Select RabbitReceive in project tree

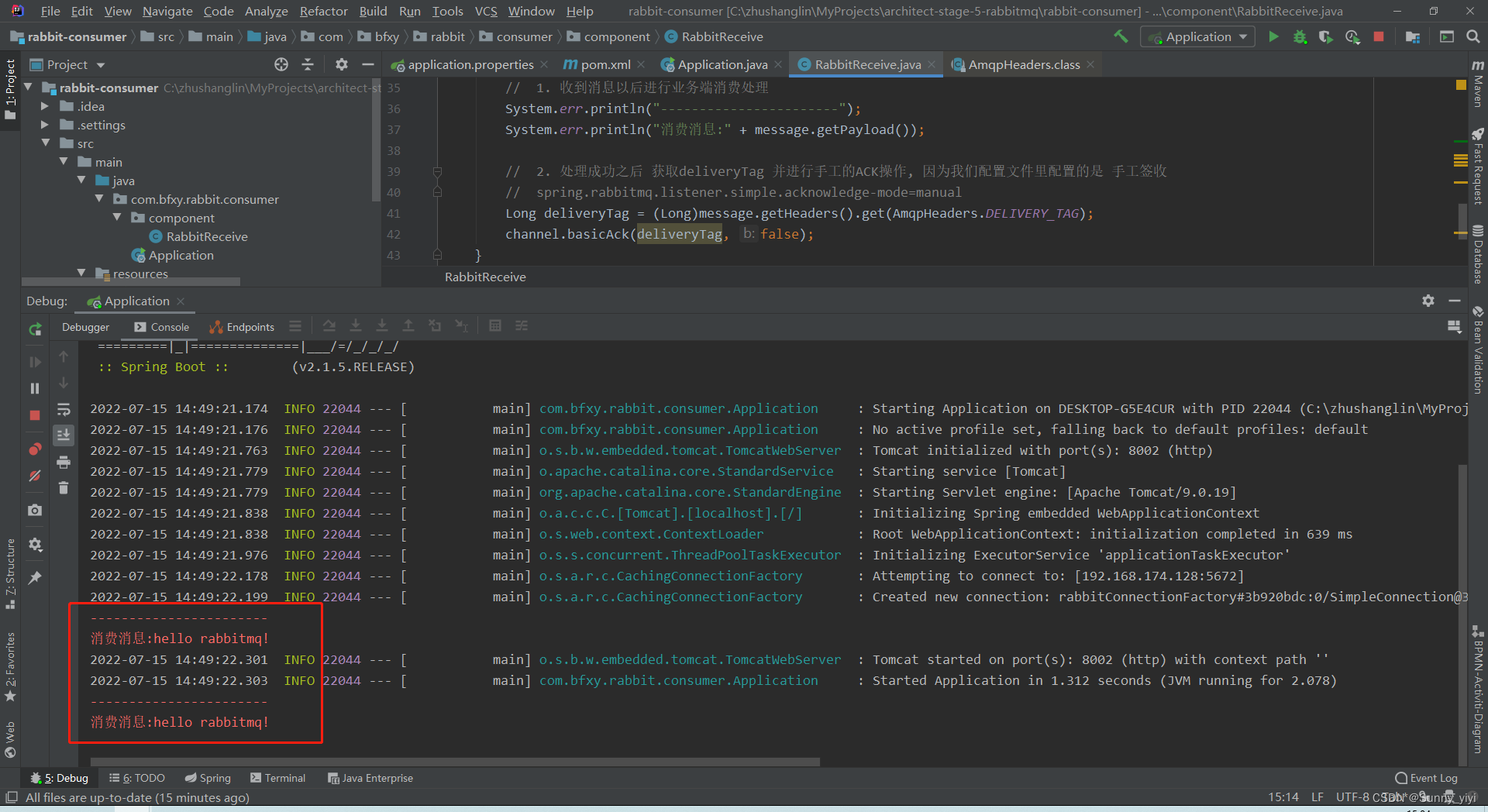[x=207, y=236]
